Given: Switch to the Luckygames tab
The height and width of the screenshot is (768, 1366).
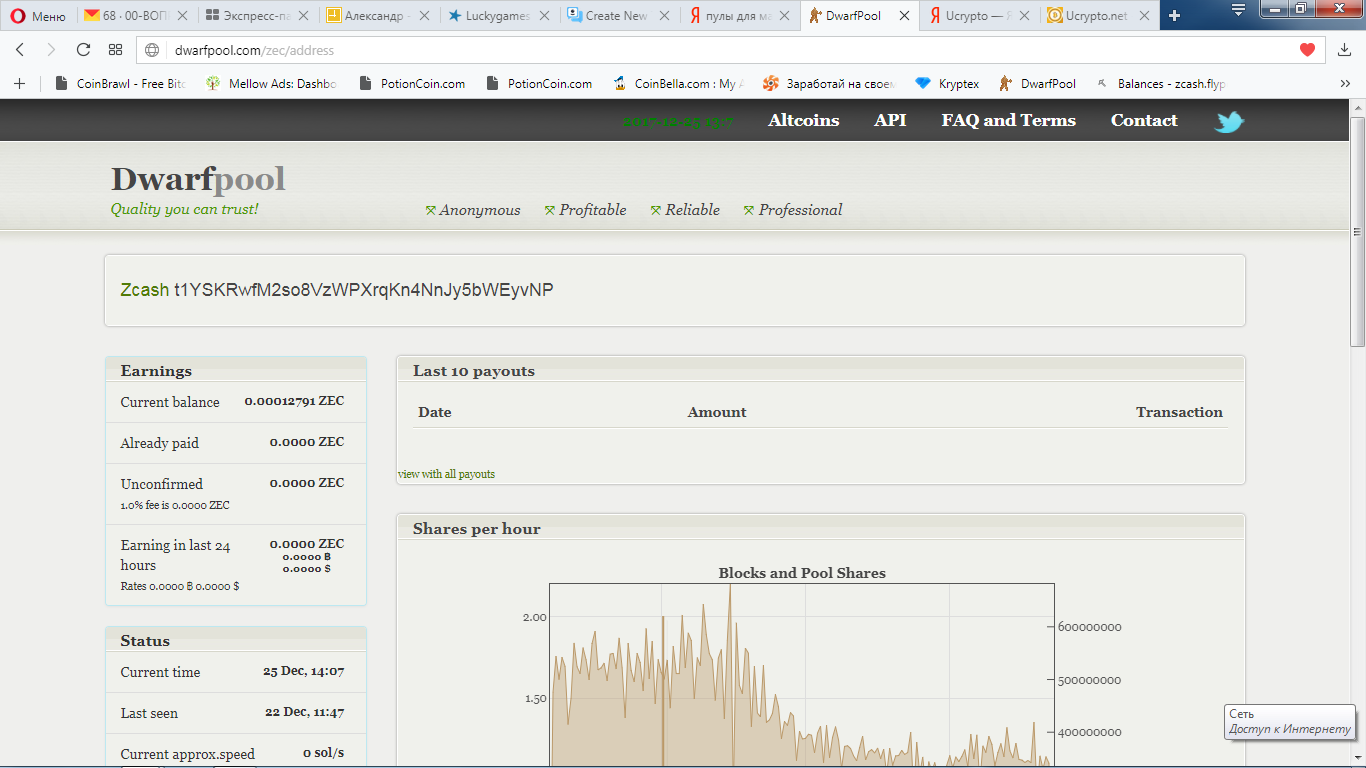Looking at the screenshot, I should (489, 15).
